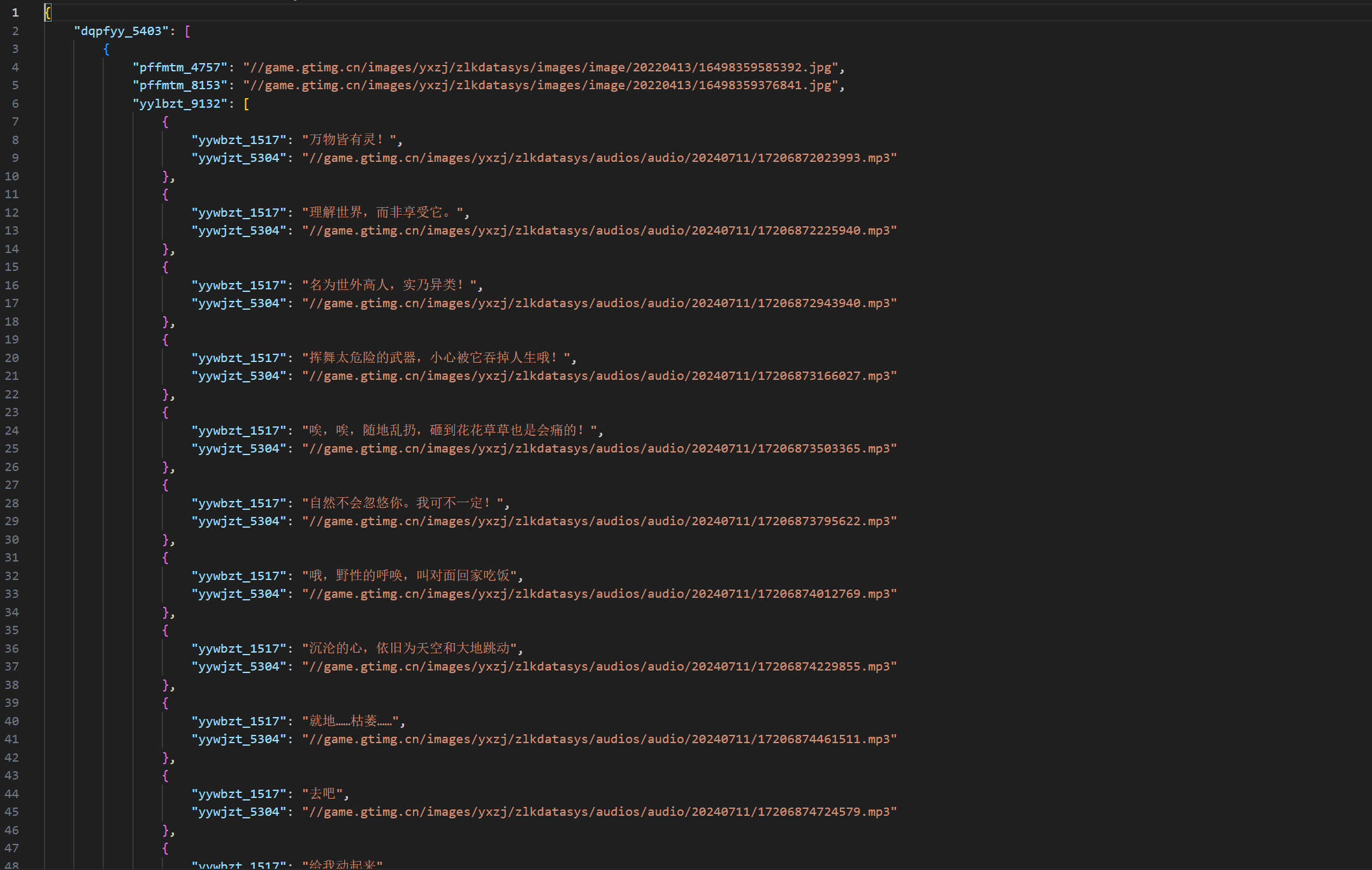
Task: Click line number 20 in the gutter
Action: click(x=12, y=358)
